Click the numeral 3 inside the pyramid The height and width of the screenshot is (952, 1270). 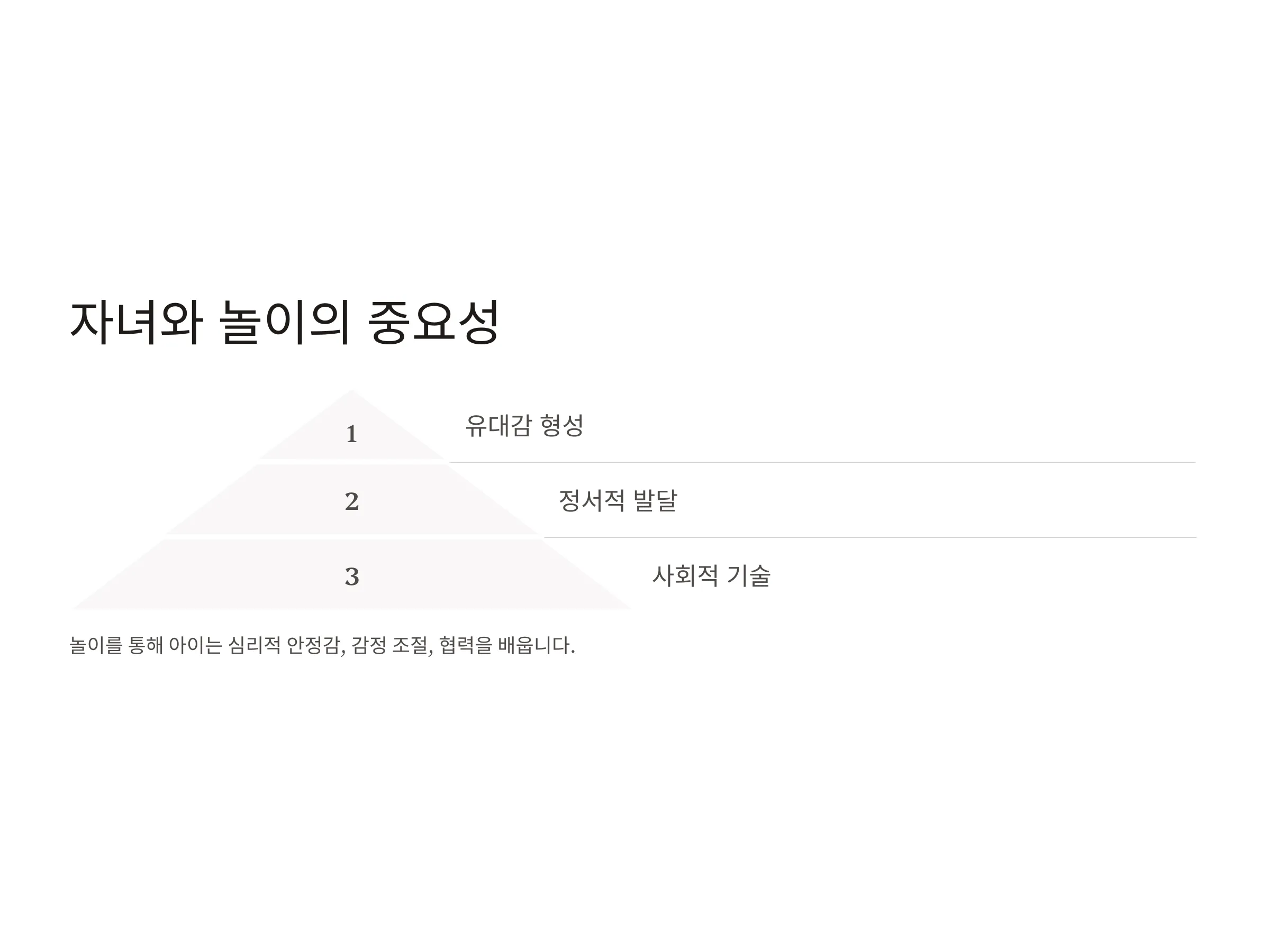click(351, 576)
